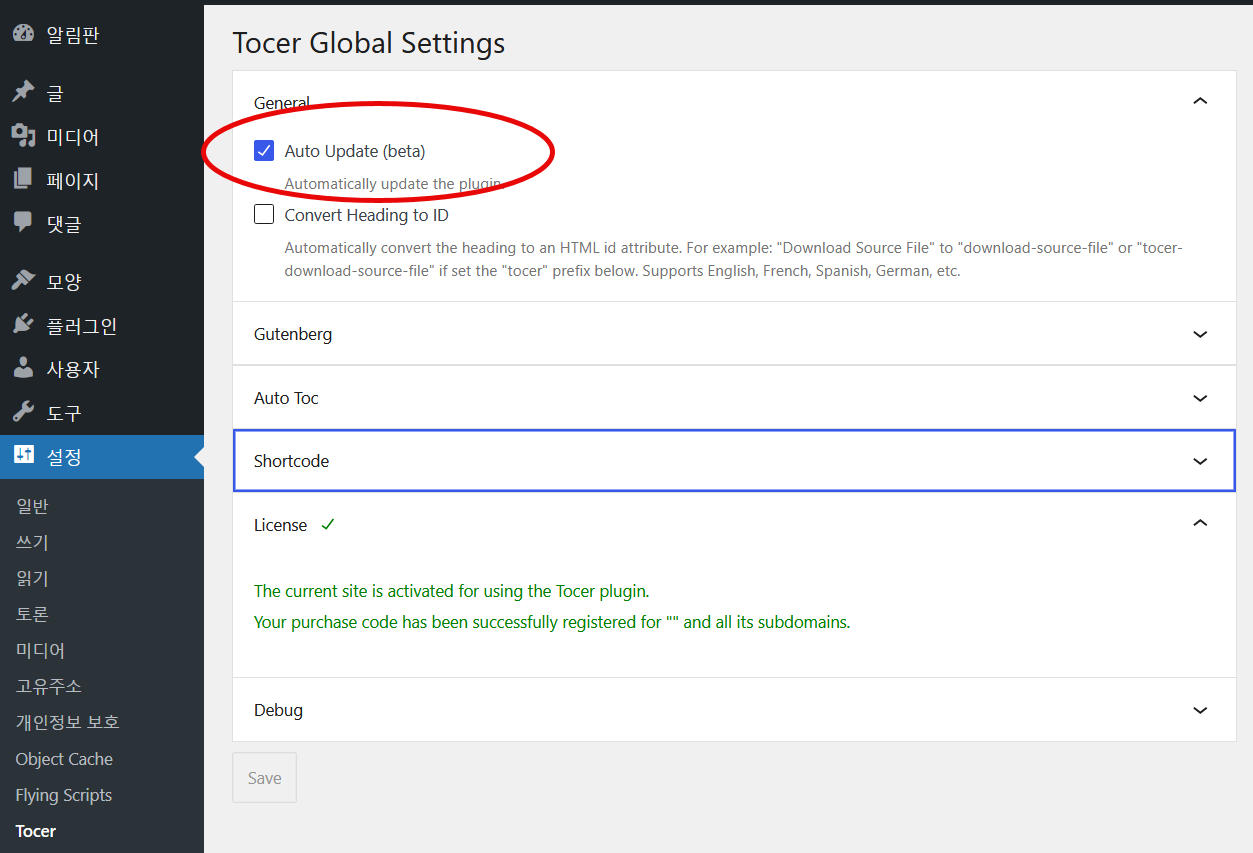The height and width of the screenshot is (853, 1253).
Task: Select the 설정 settings icon
Action: click(x=24, y=455)
